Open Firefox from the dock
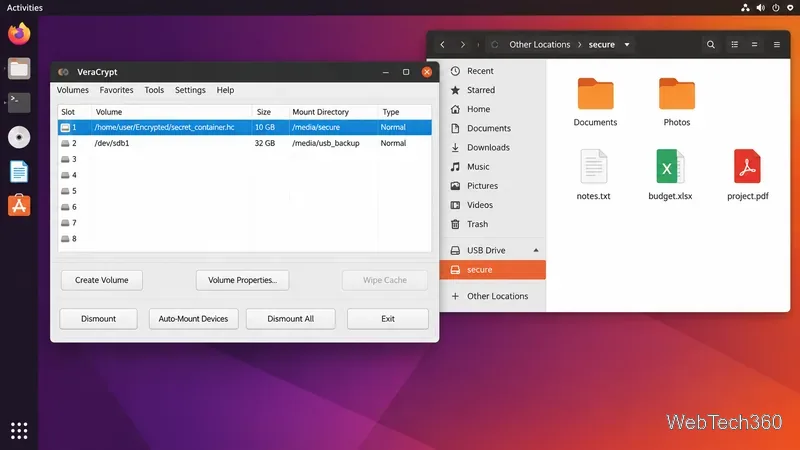 [x=19, y=34]
